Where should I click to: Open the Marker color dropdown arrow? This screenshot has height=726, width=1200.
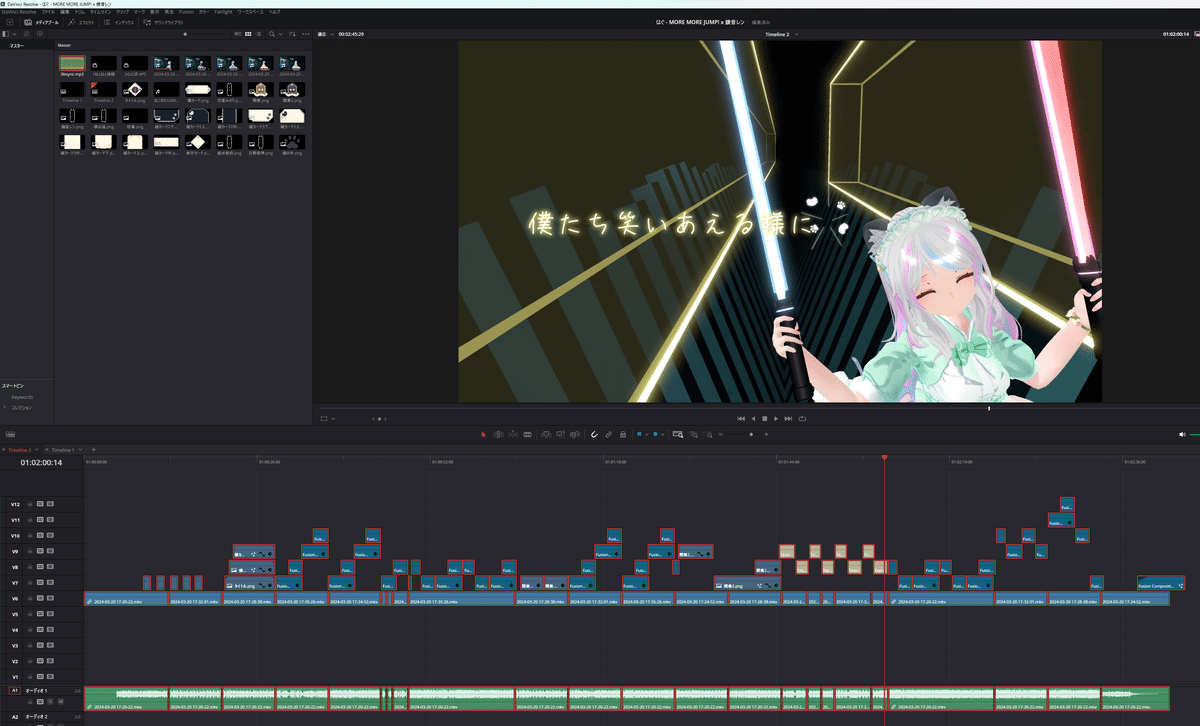coord(663,435)
